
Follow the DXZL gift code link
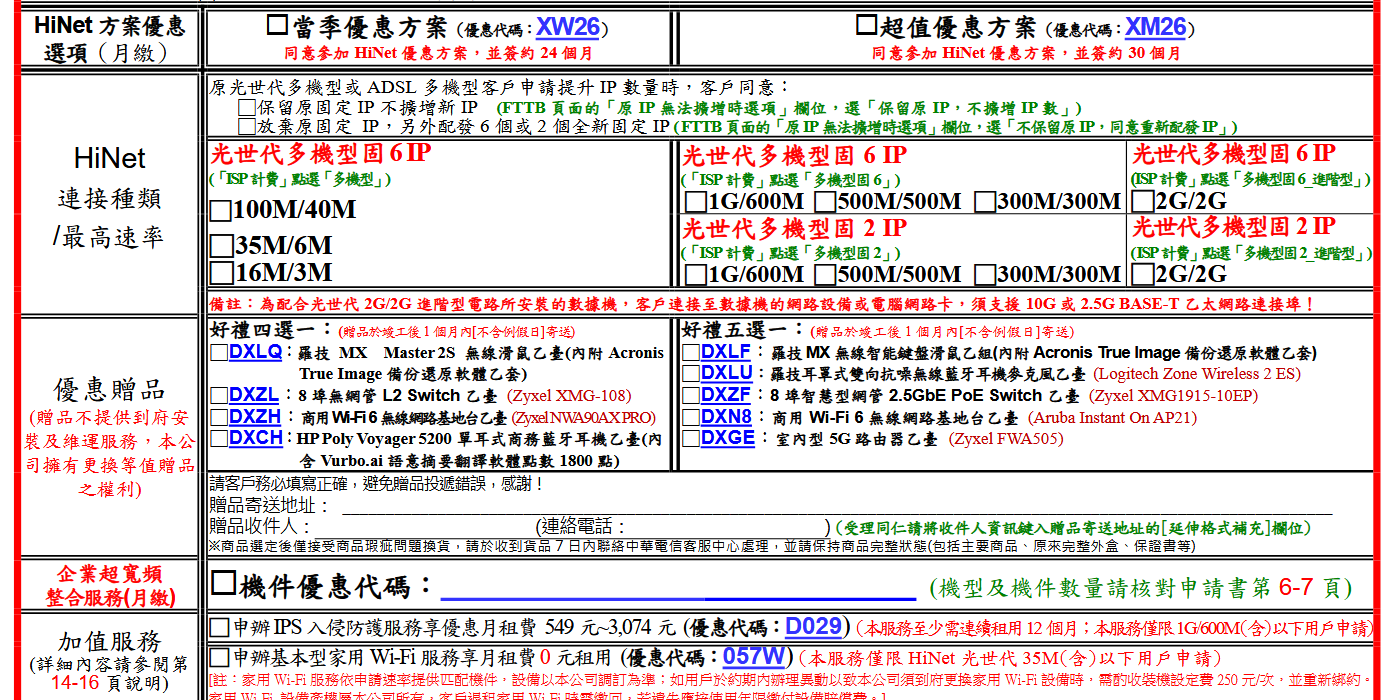click(254, 395)
